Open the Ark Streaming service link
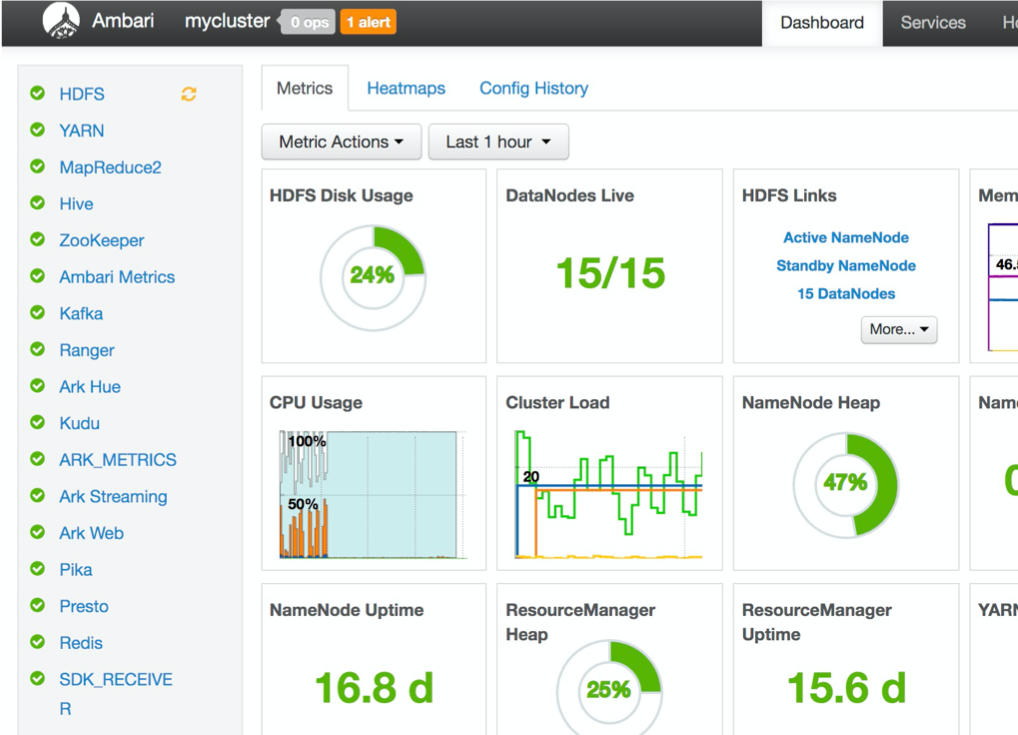Image resolution: width=1018 pixels, height=735 pixels. [x=114, y=497]
